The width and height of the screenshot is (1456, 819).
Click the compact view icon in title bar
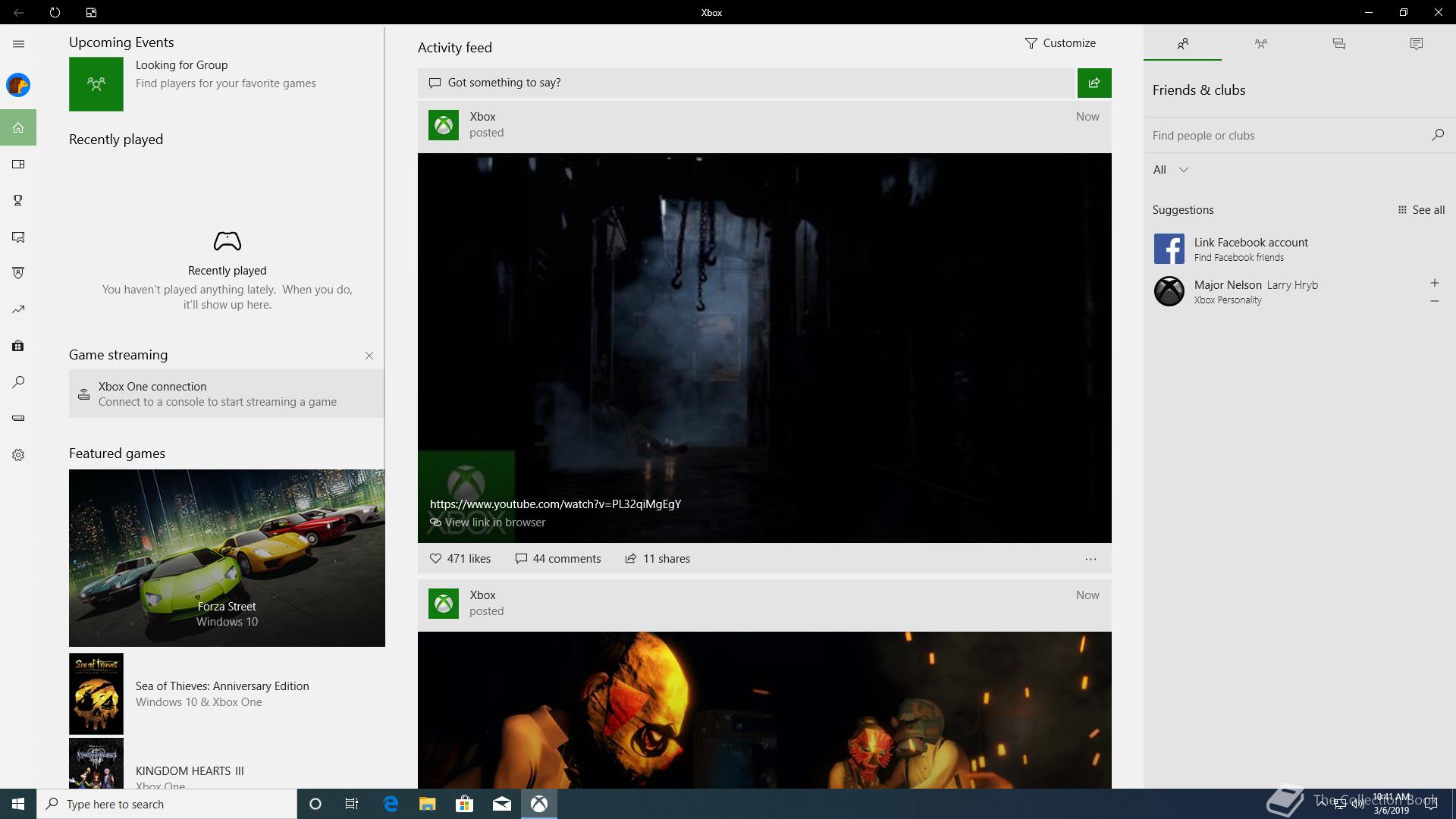pos(91,12)
